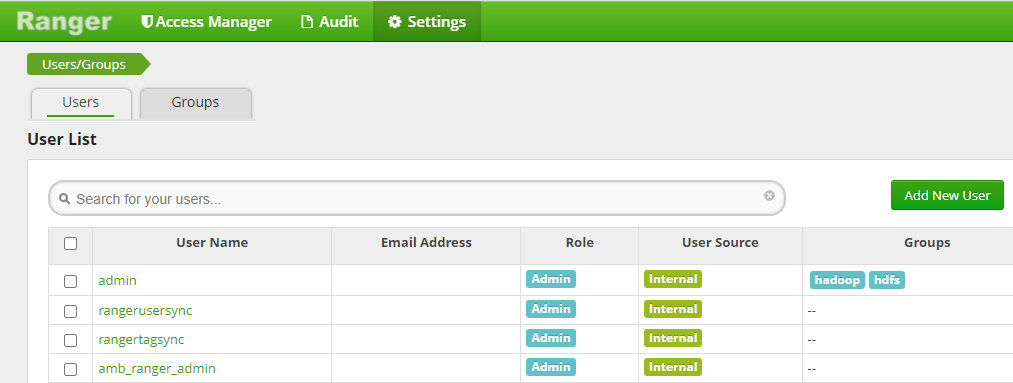Focus the Search for your users field
Viewport: 1013px width, 383px height.
tap(417, 198)
